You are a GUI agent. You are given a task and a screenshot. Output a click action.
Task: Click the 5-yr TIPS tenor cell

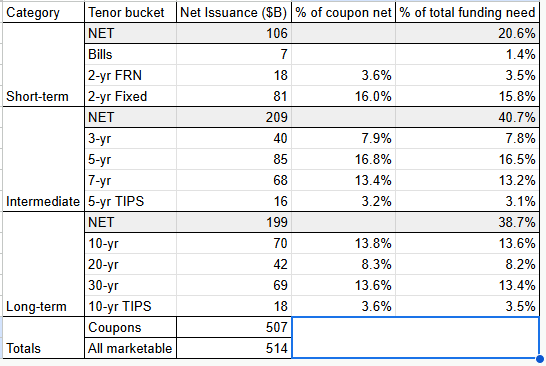pos(130,201)
